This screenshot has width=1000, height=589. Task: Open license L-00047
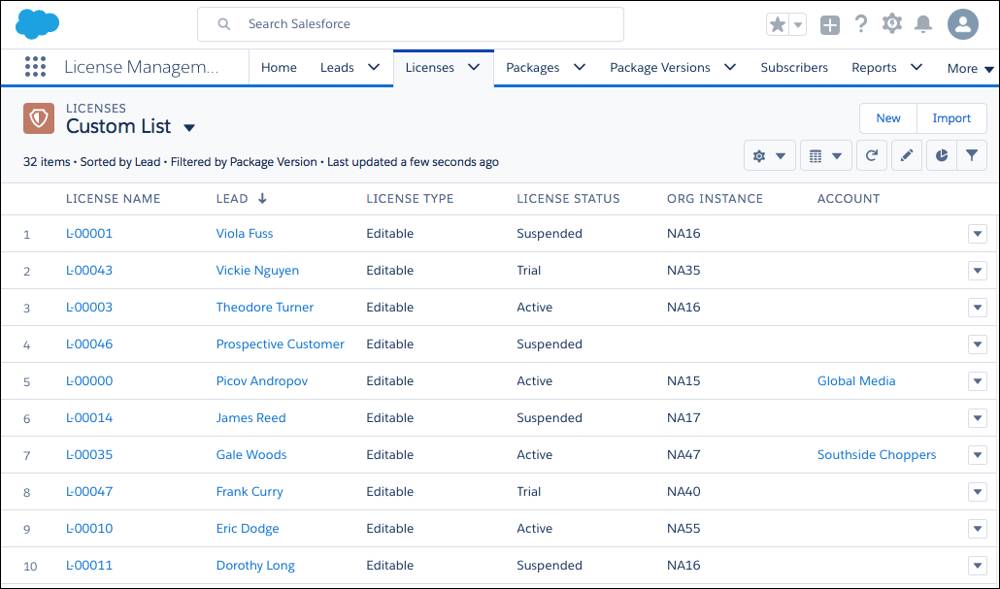89,491
